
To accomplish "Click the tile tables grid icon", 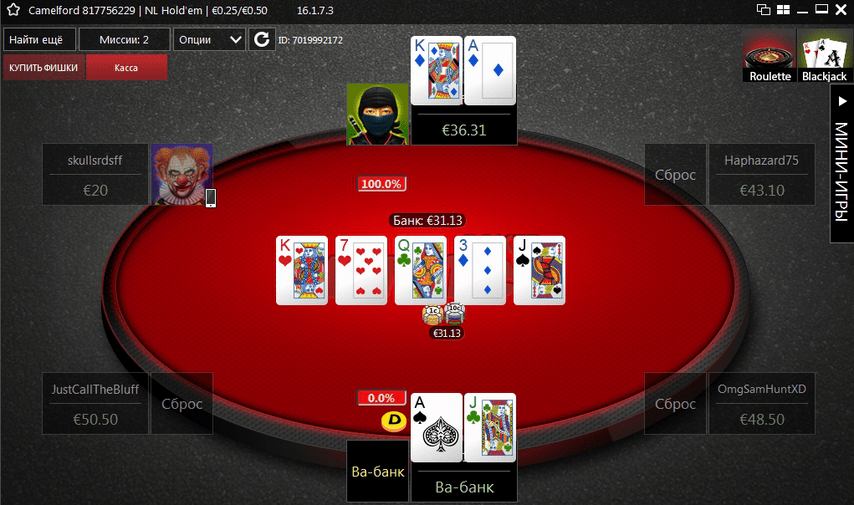I will 783,10.
